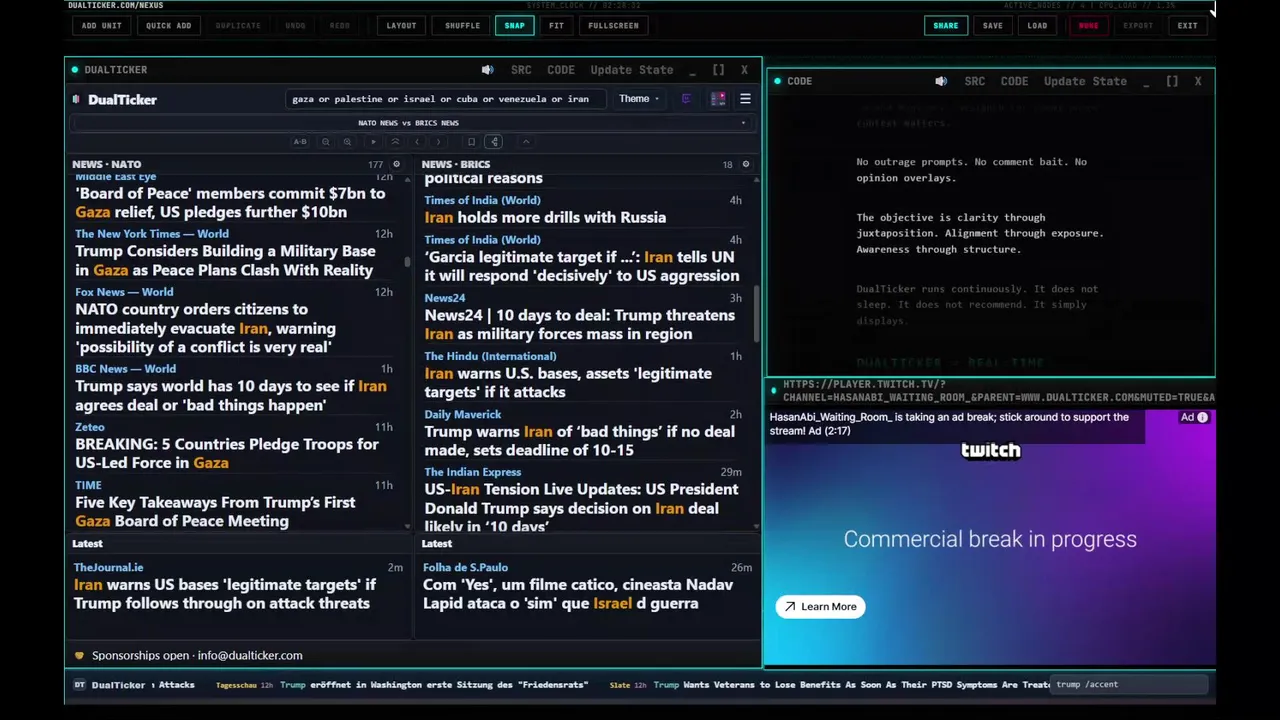This screenshot has height=720, width=1280.
Task: Collapse toolbar with the caret-up icon
Action: point(526,142)
